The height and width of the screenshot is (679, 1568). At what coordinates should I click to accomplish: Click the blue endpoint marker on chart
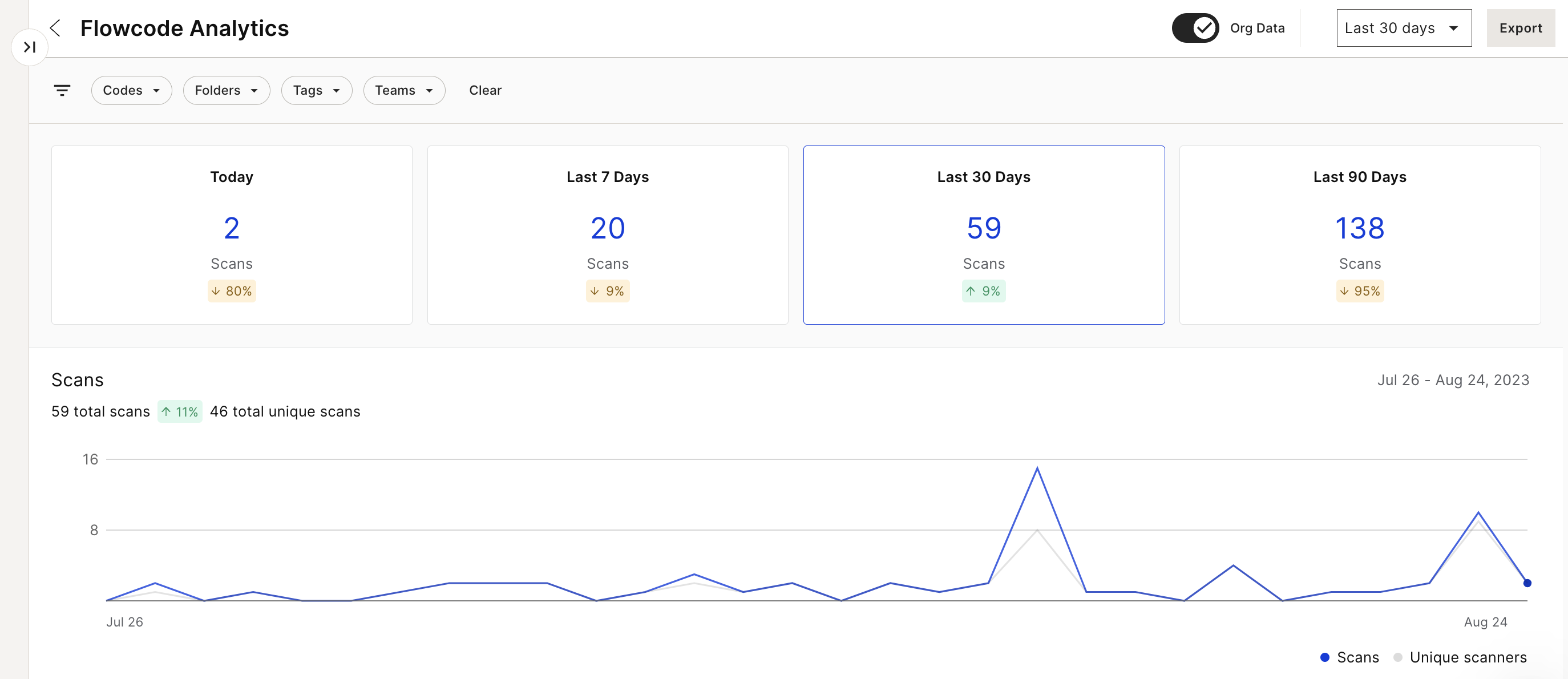[x=1526, y=584]
